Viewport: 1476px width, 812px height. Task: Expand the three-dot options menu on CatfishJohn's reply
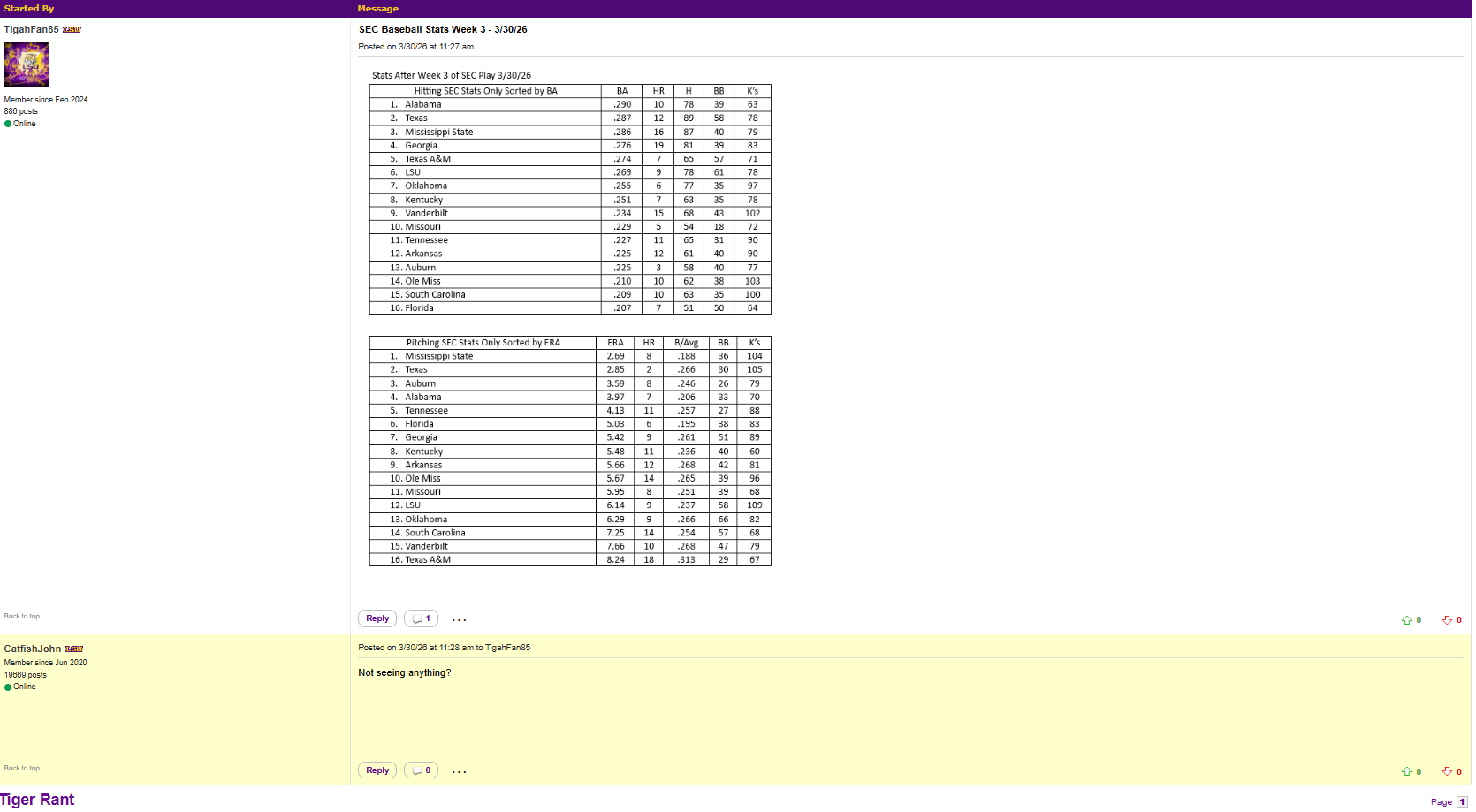459,771
